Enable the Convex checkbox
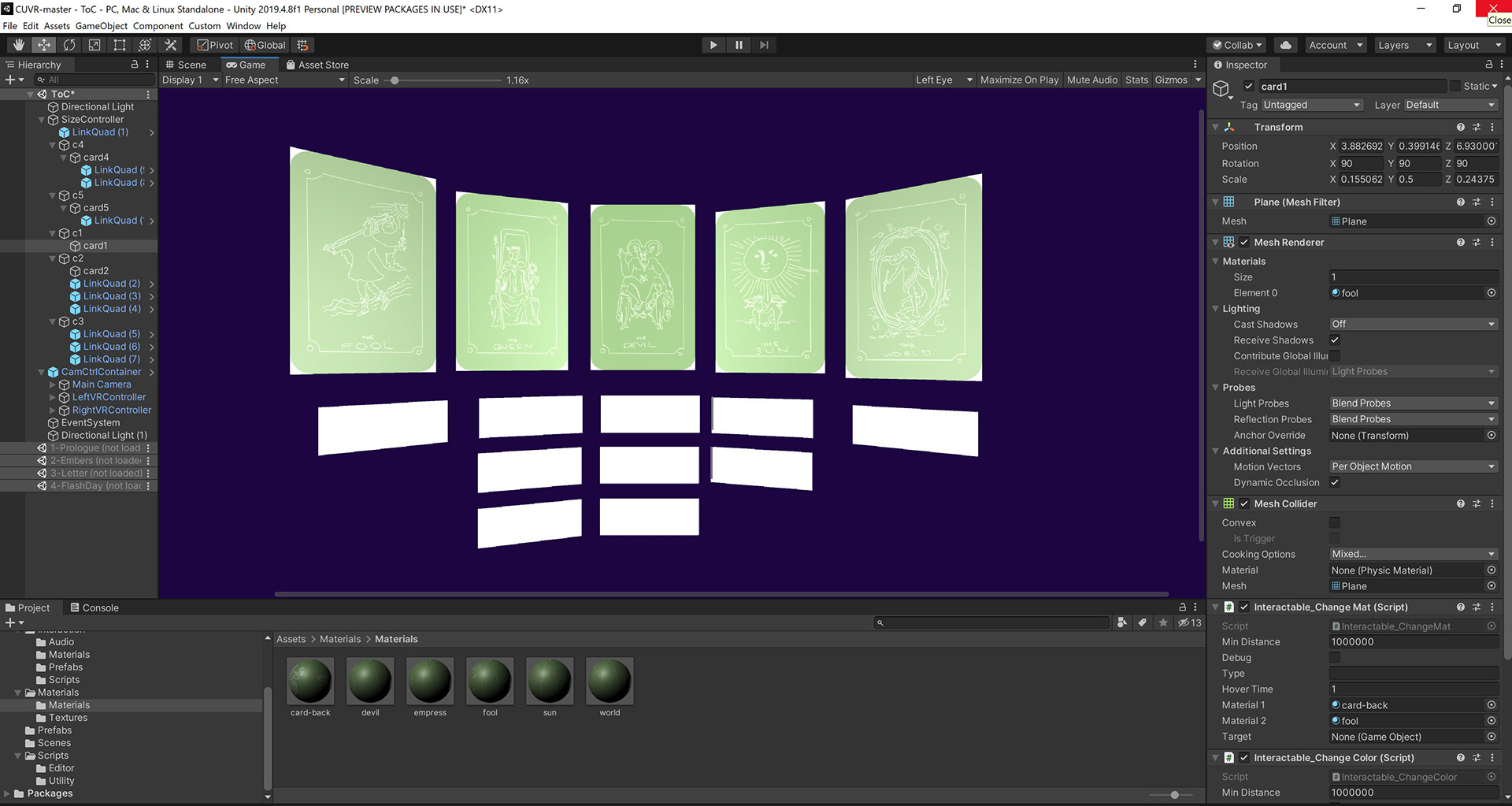This screenshot has width=1512, height=806. pyautogui.click(x=1335, y=522)
